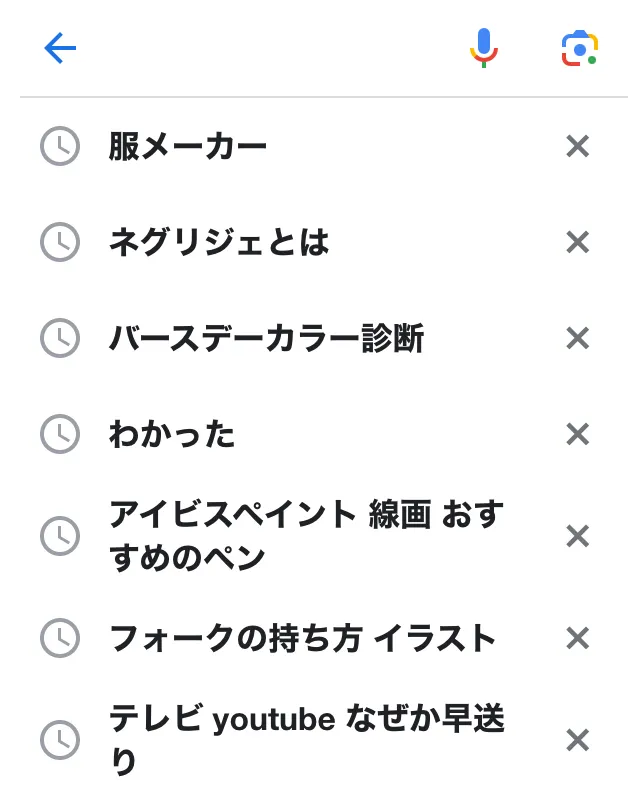This screenshot has height=788, width=640.
Task: Click clock icon beside 服メーカー
Action: pyautogui.click(x=60, y=146)
